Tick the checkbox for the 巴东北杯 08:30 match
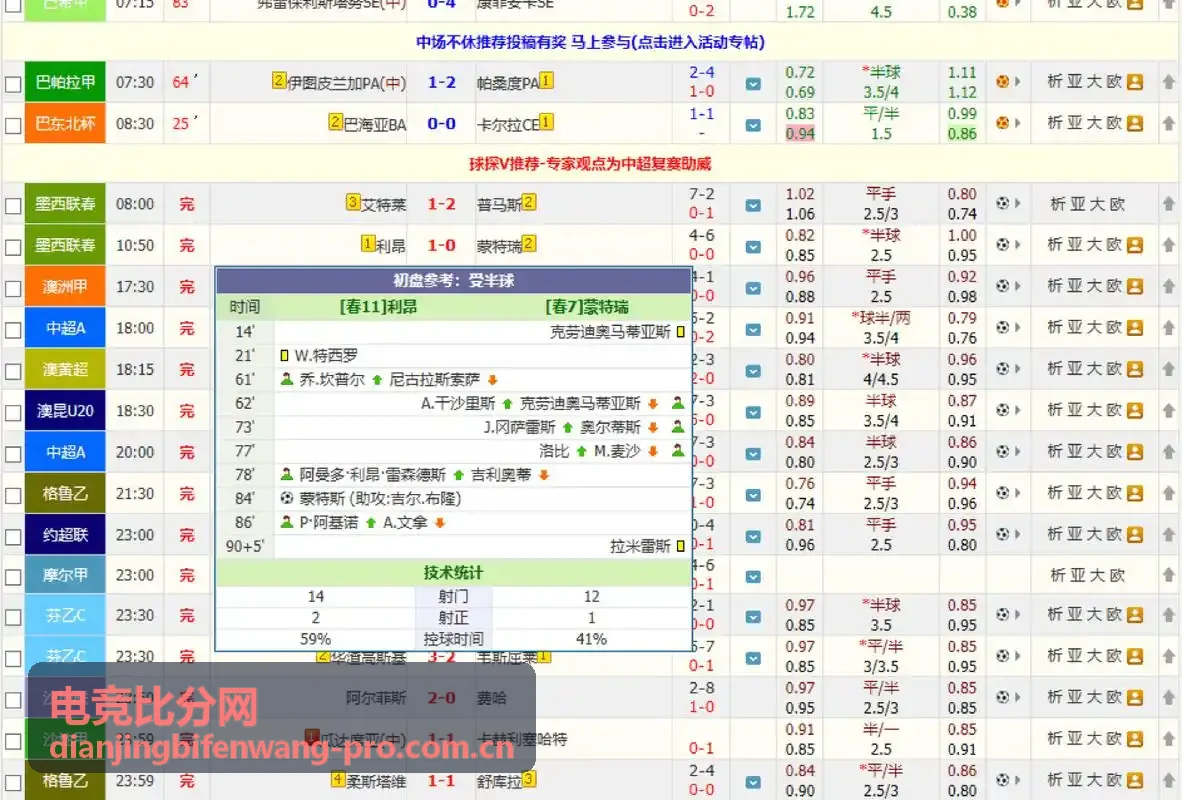 pyautogui.click(x=13, y=125)
